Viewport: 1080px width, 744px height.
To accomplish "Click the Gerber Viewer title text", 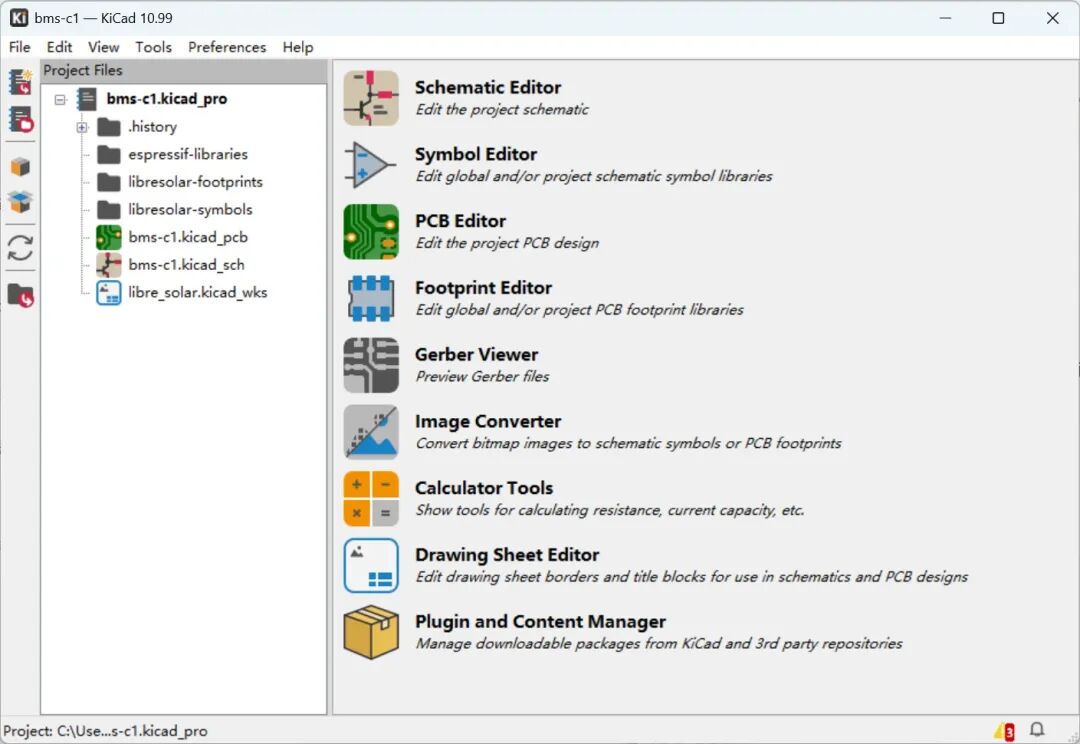I will click(476, 355).
